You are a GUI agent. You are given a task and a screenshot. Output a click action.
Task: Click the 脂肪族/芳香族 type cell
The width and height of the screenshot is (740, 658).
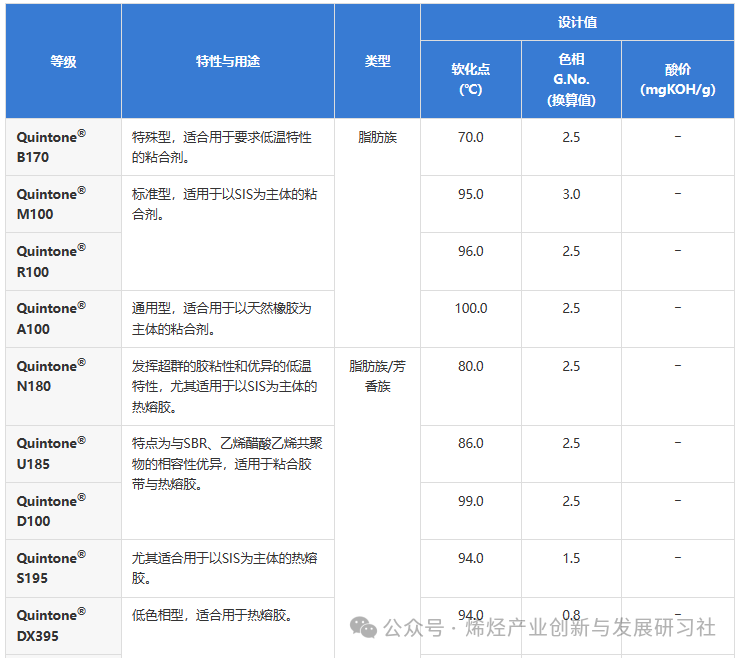pyautogui.click(x=377, y=503)
